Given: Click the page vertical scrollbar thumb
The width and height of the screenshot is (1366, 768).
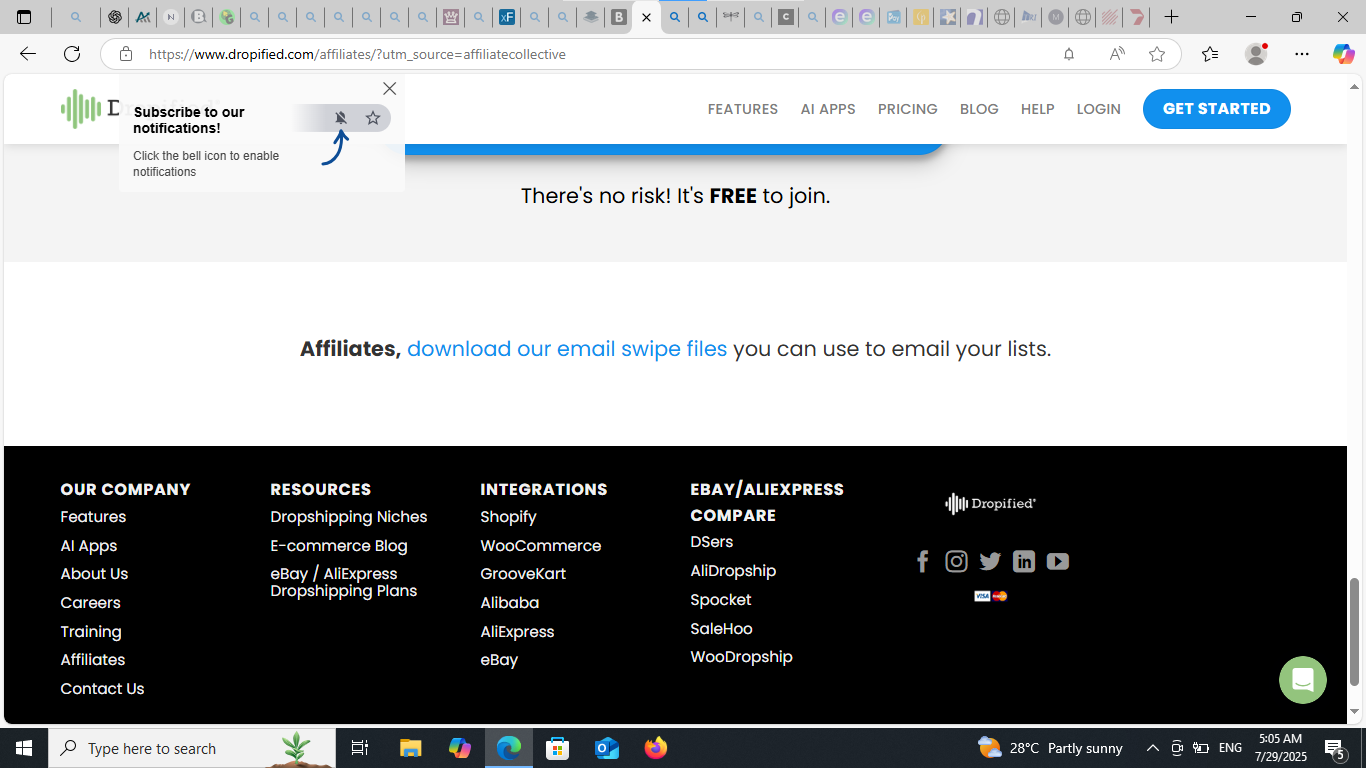Looking at the screenshot, I should click(1355, 632).
